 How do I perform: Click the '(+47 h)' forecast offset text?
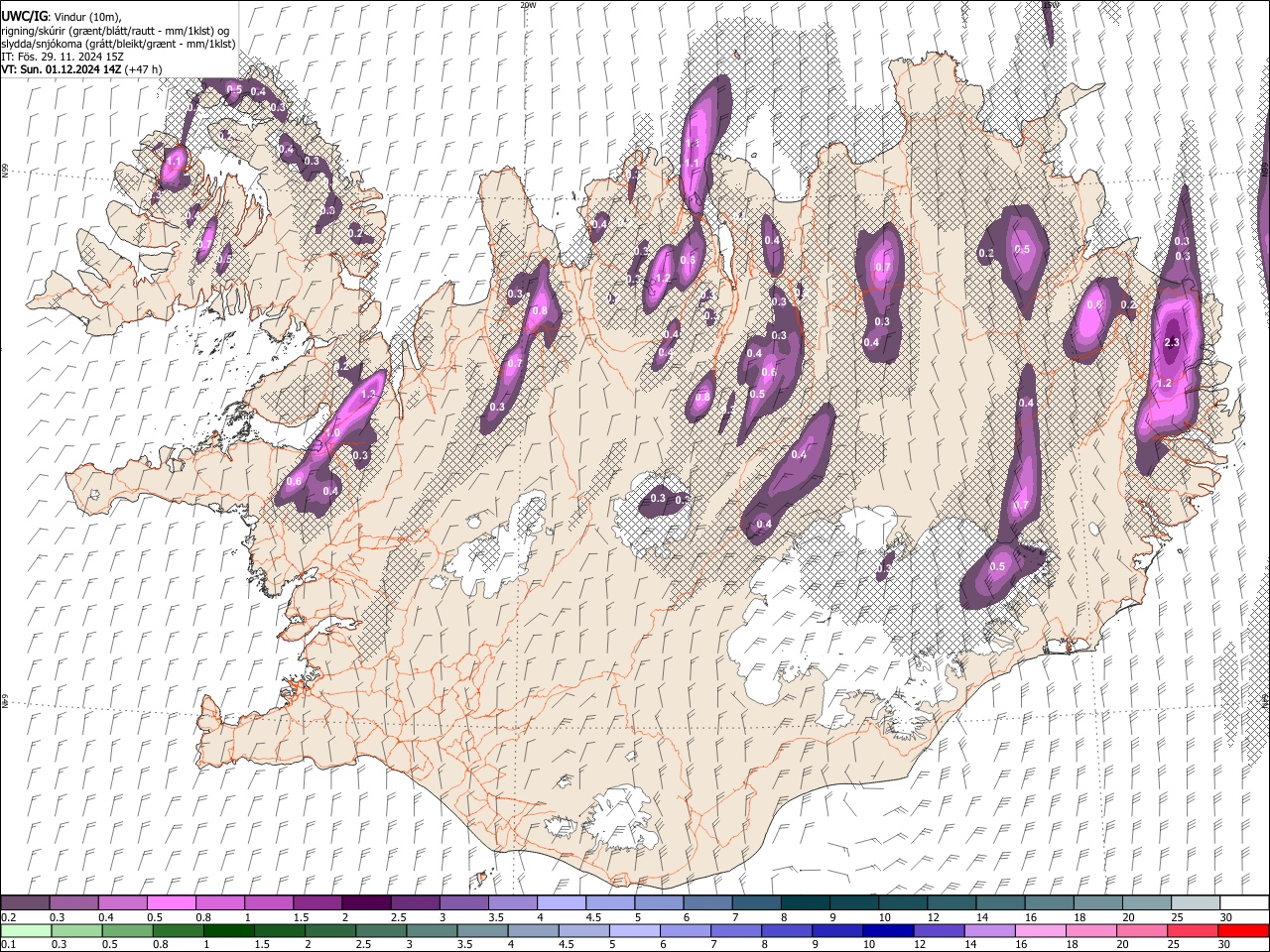pyautogui.click(x=143, y=69)
